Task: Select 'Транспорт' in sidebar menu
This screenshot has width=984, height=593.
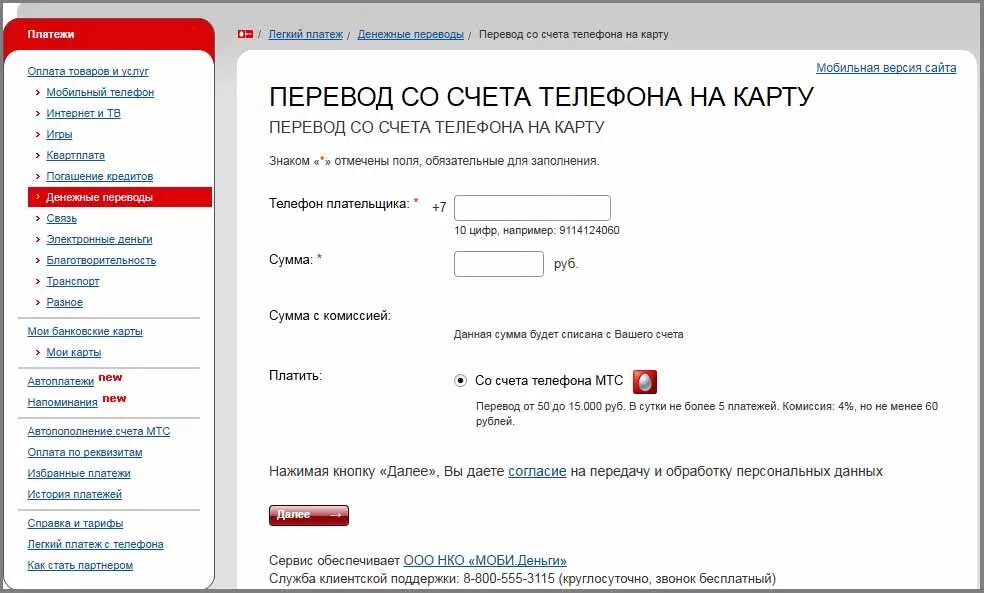Action: point(73,282)
